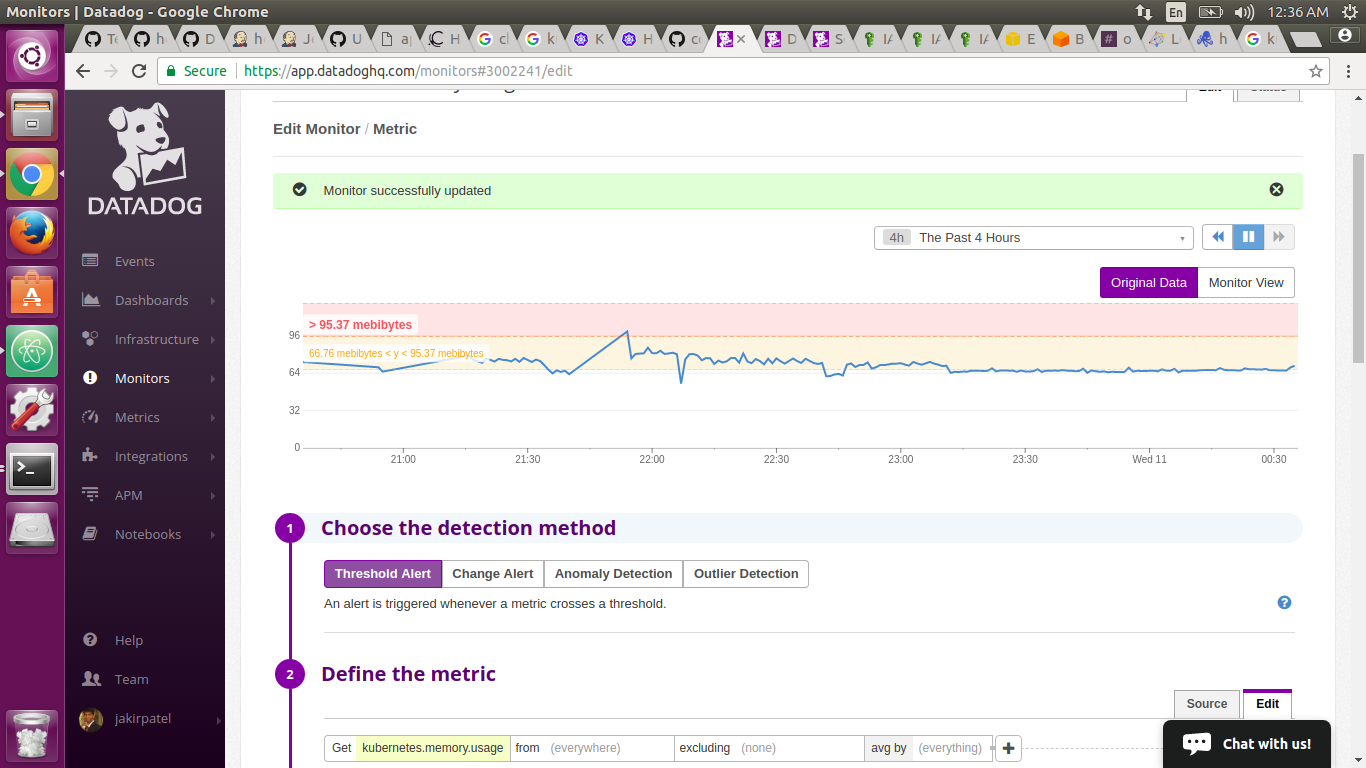Click the 'from (everywhere)' scope field
Viewport: 1366px width, 768px height.
(592, 748)
